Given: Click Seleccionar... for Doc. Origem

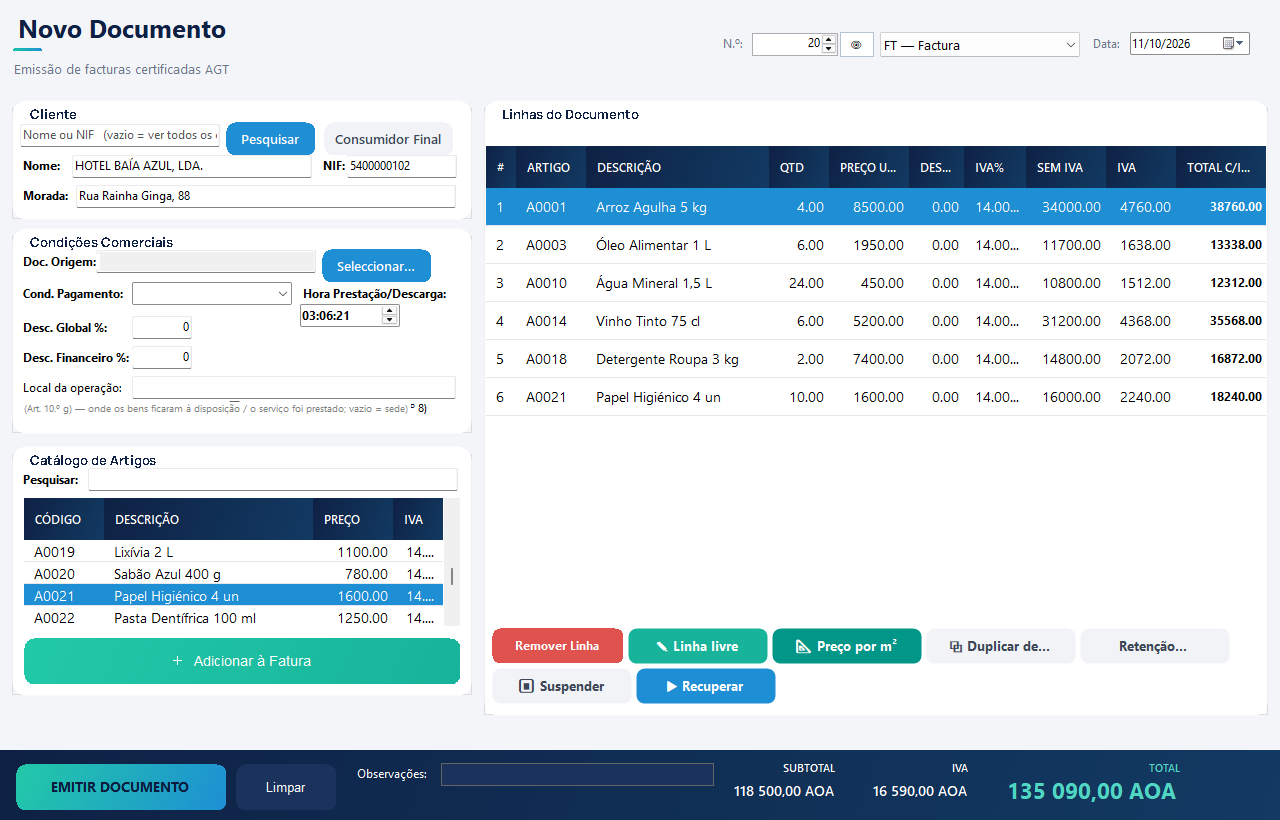Looking at the screenshot, I should [376, 266].
